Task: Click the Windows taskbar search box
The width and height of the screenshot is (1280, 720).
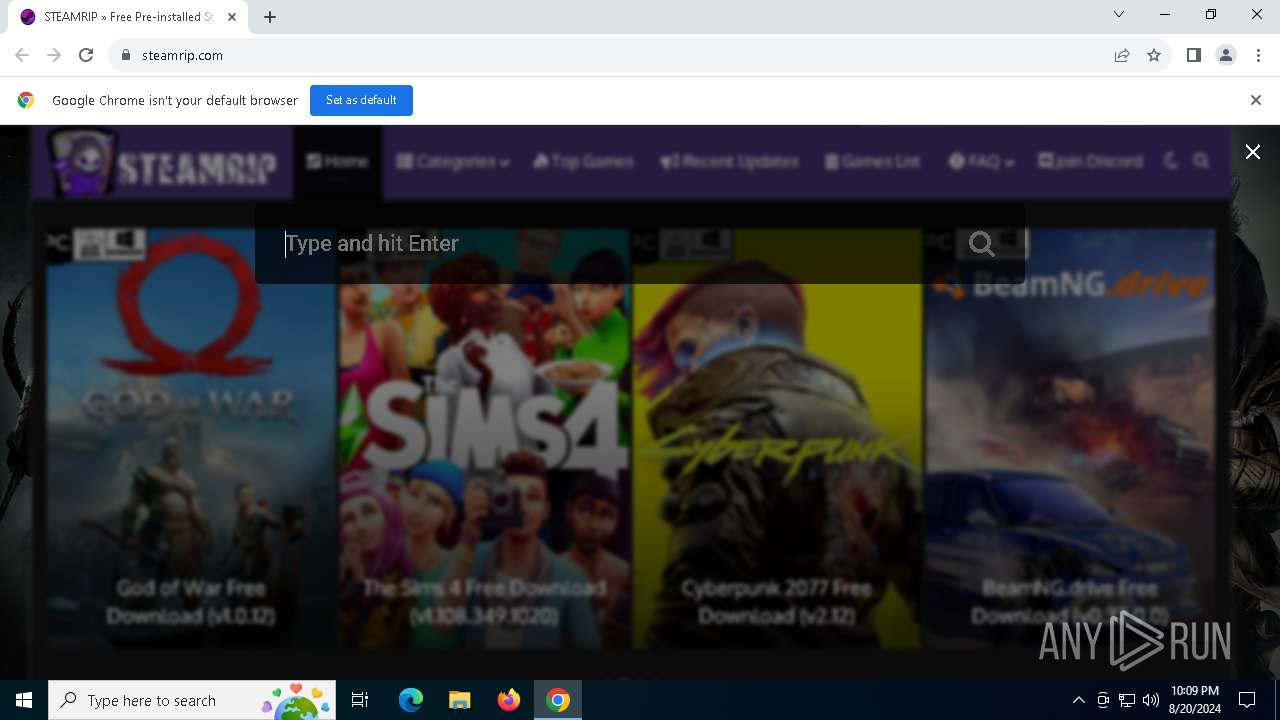Action: pos(191,700)
